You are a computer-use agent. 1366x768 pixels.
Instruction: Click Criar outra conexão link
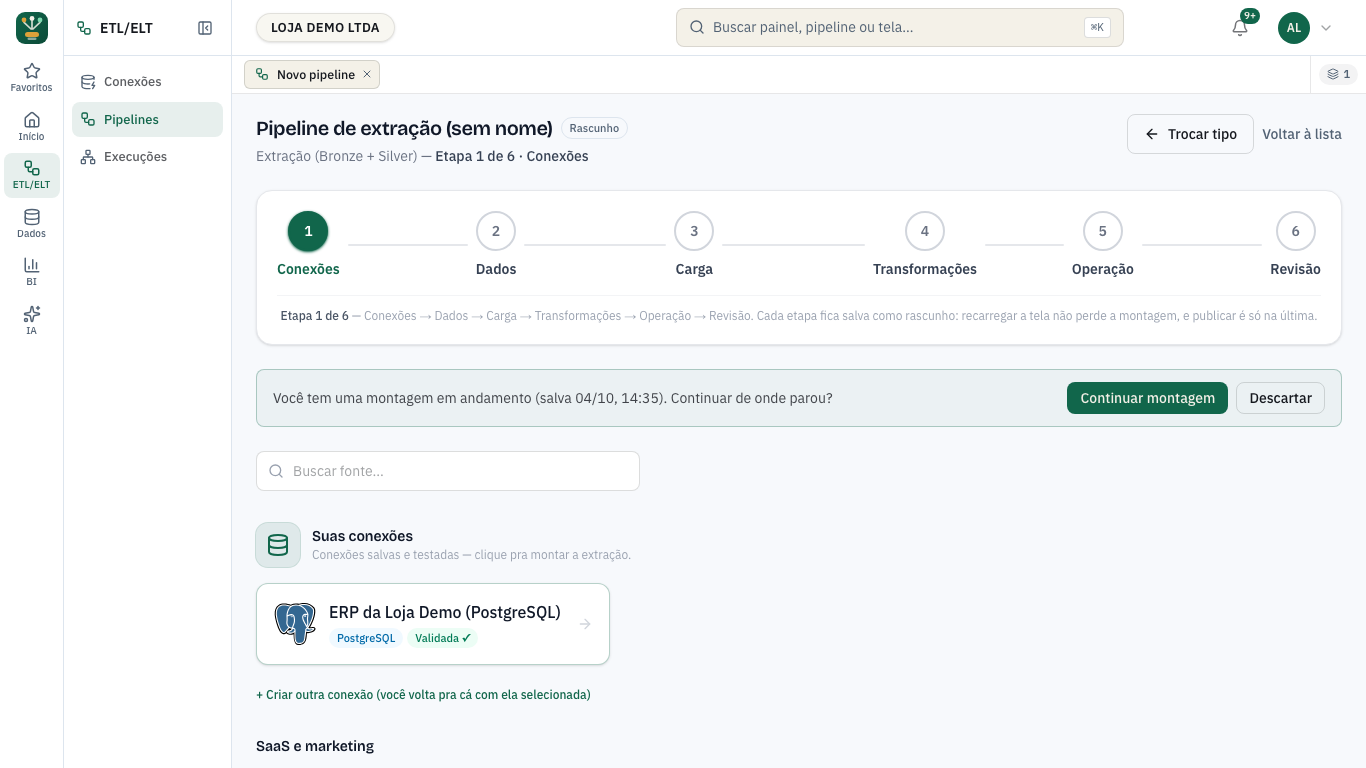pyautogui.click(x=423, y=695)
